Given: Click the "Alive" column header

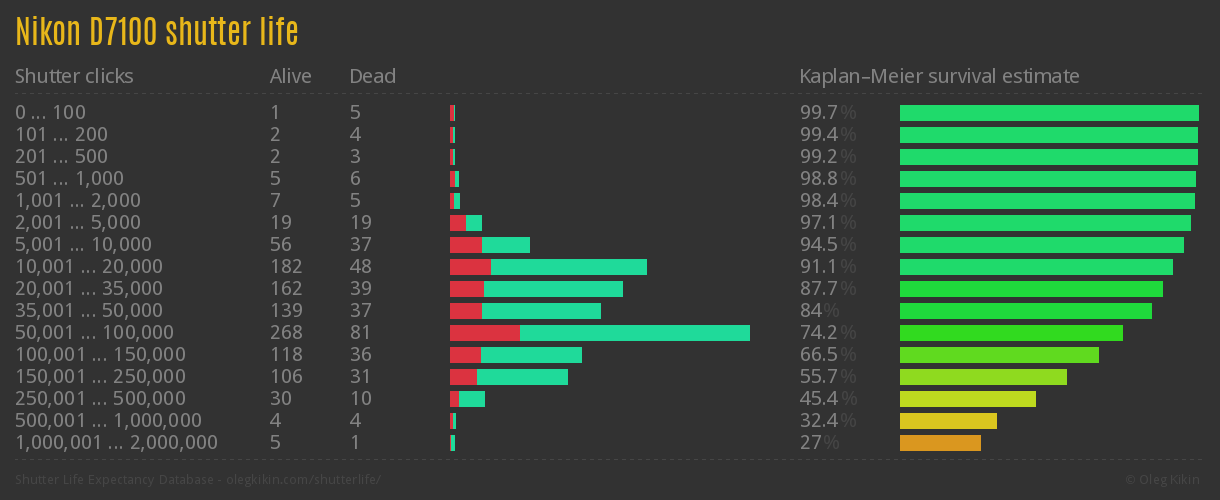Looking at the screenshot, I should point(290,76).
